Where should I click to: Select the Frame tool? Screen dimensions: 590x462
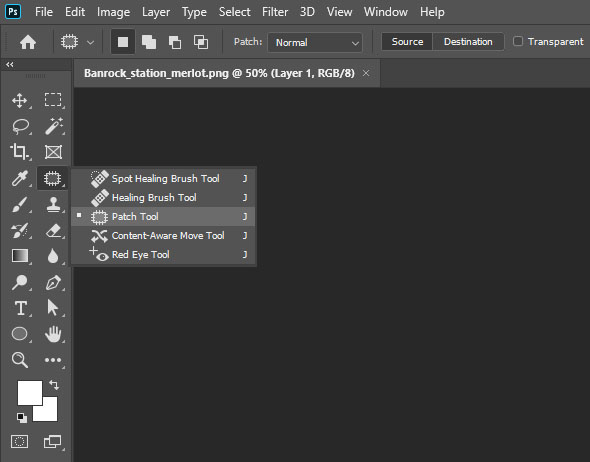tap(53, 152)
